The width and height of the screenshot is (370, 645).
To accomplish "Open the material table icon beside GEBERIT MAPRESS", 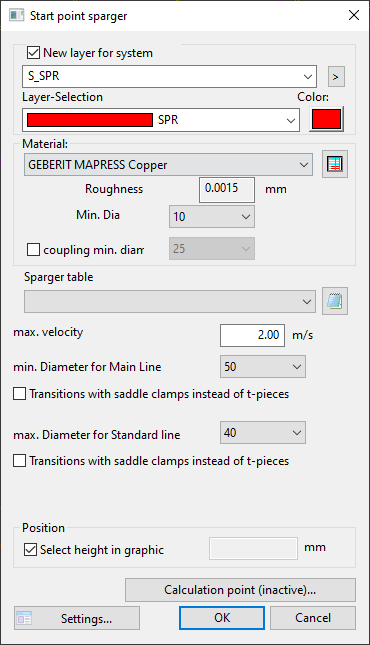I will (335, 164).
